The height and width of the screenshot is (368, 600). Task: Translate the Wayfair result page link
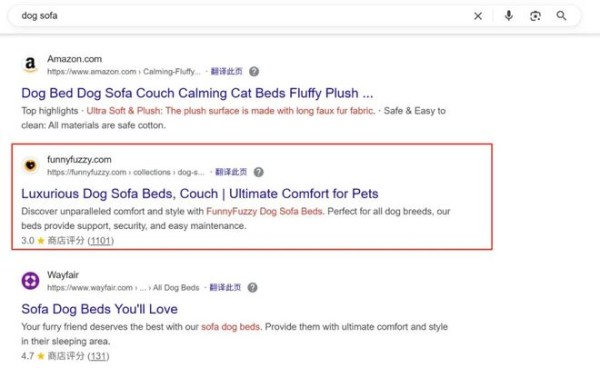(225, 287)
